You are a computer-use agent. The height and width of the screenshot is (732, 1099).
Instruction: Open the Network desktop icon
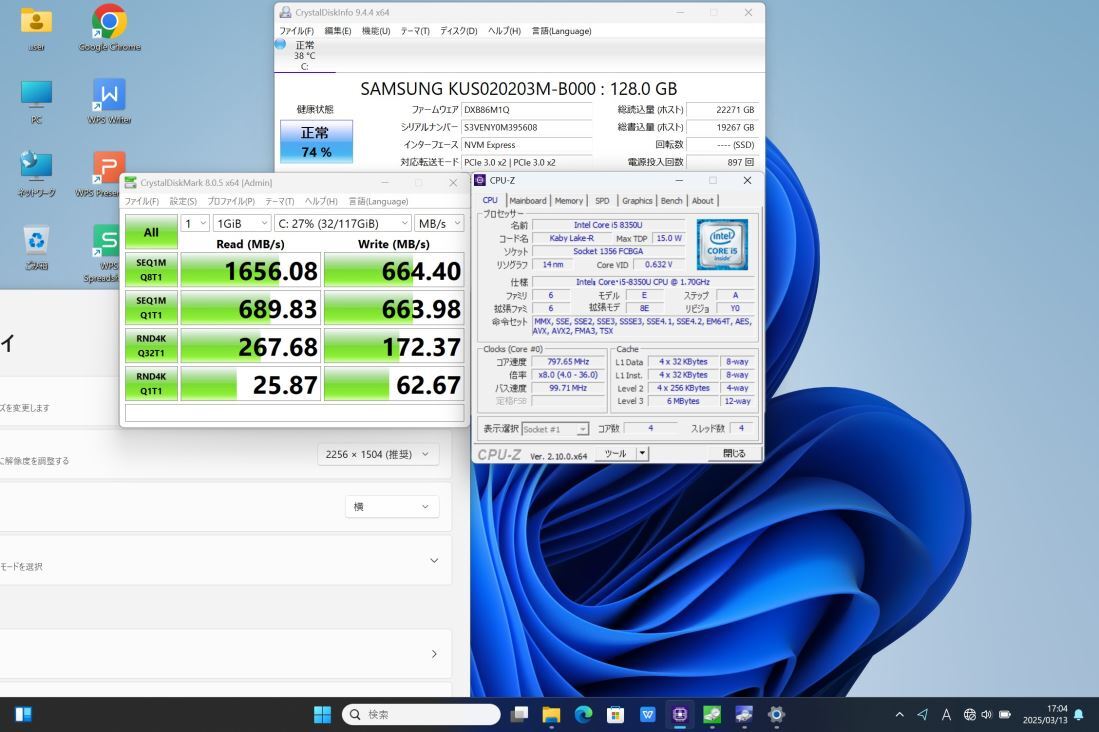pos(36,174)
